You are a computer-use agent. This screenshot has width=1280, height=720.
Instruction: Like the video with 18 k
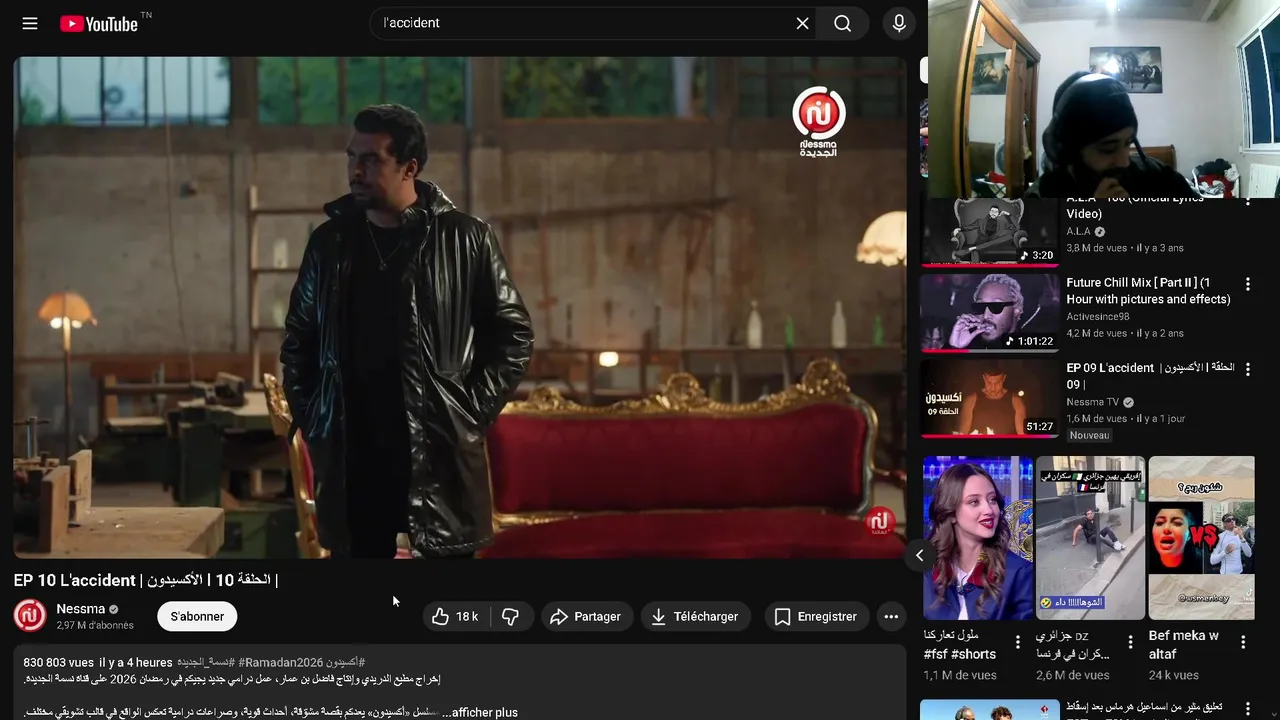tap(456, 616)
